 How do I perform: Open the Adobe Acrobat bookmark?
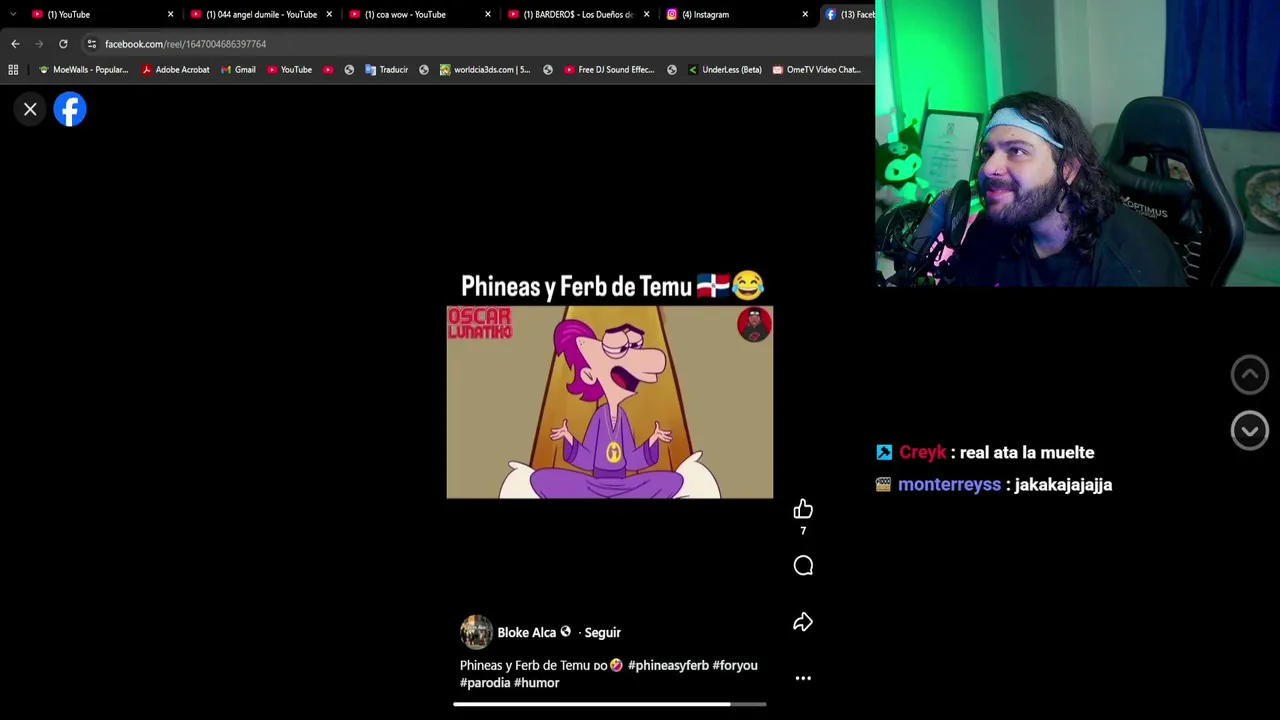pos(176,70)
